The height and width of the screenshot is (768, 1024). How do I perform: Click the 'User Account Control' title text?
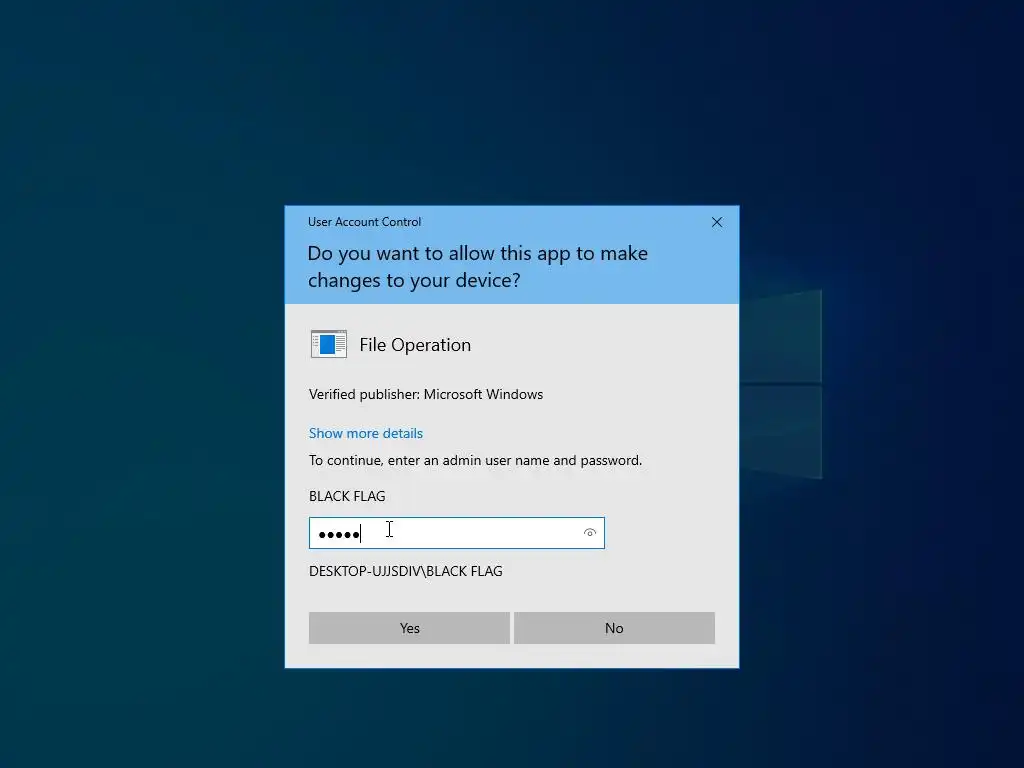[x=364, y=222]
